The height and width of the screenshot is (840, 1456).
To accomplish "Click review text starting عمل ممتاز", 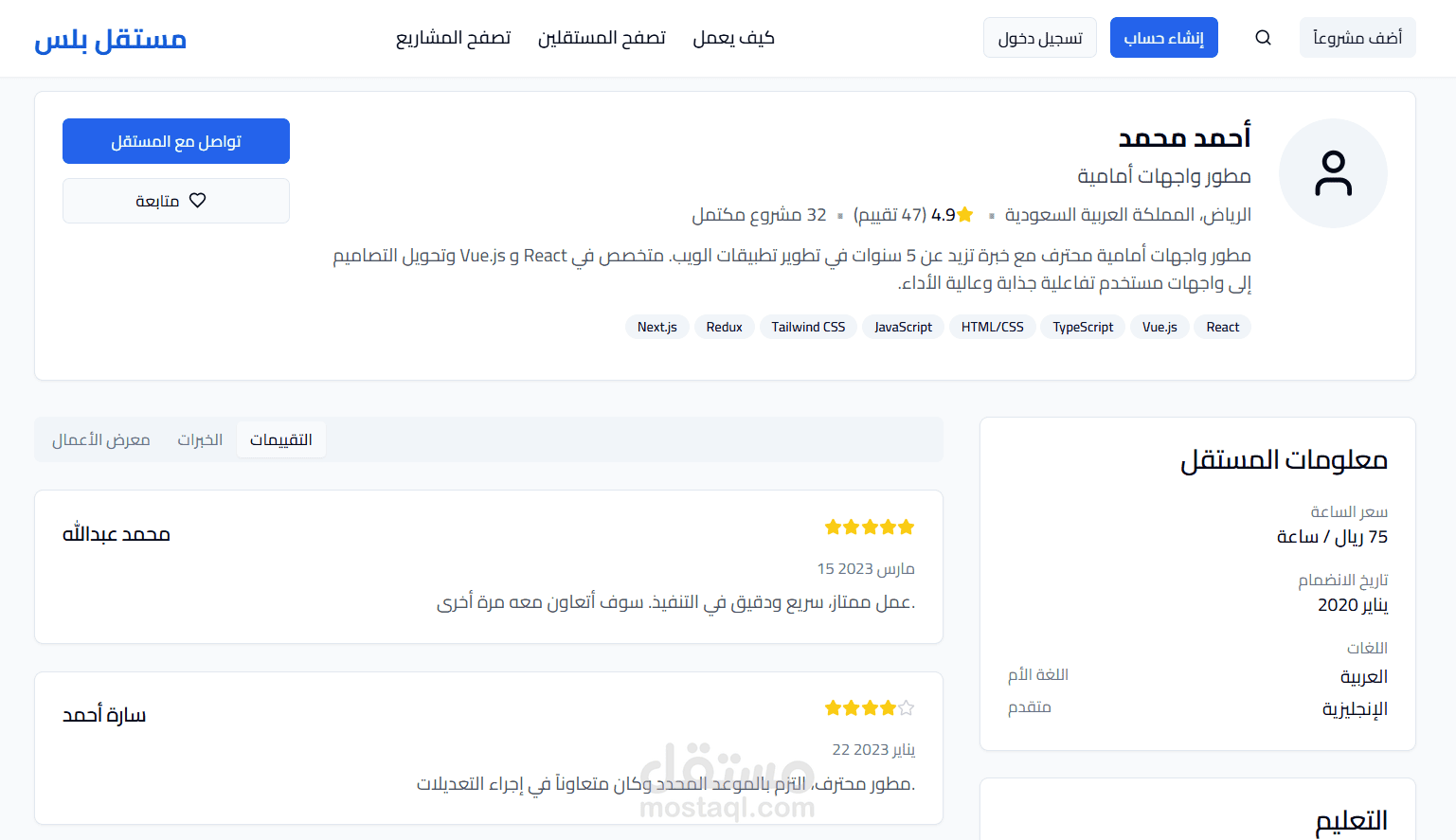I will tap(675, 602).
